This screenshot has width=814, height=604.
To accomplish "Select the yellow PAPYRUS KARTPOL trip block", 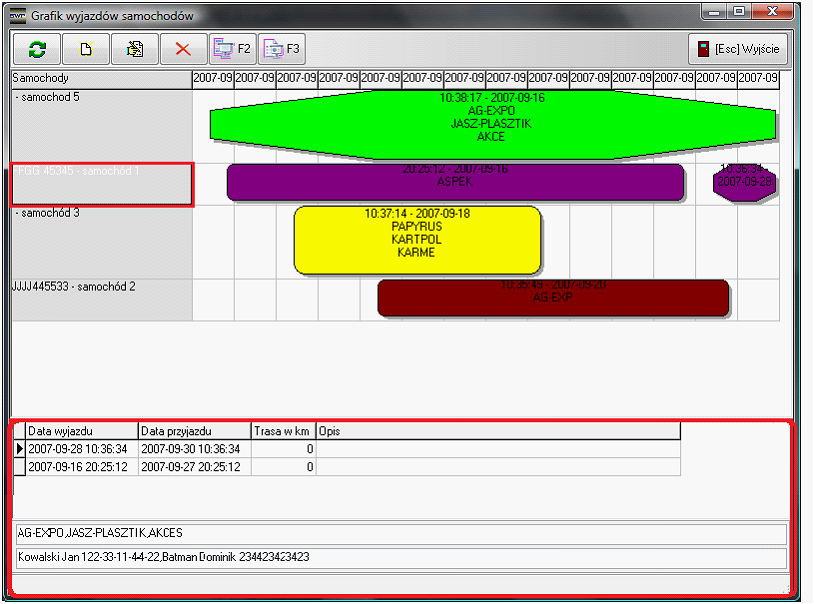I will point(417,240).
